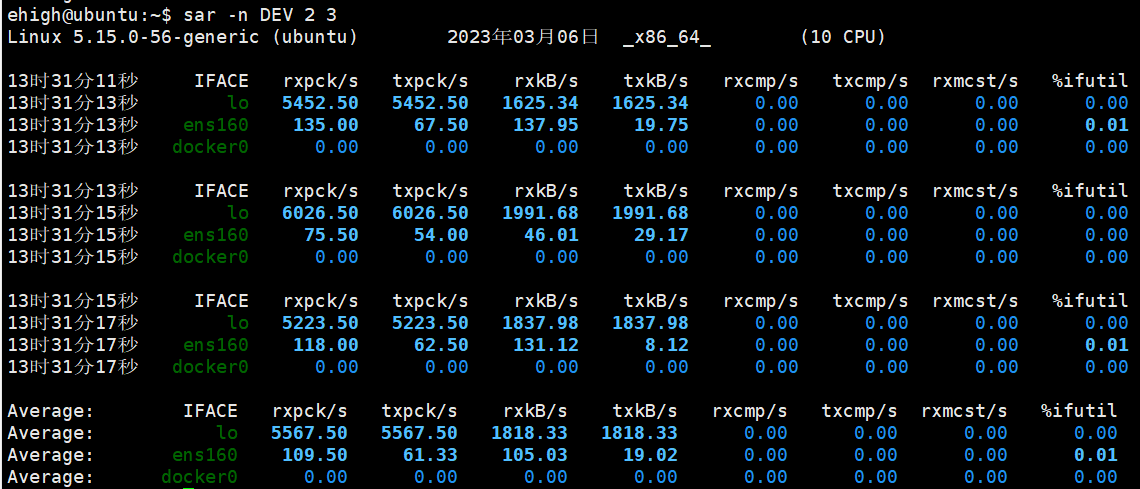Click the '(10 CPU)' text
1140x489 pixels.
[843, 37]
